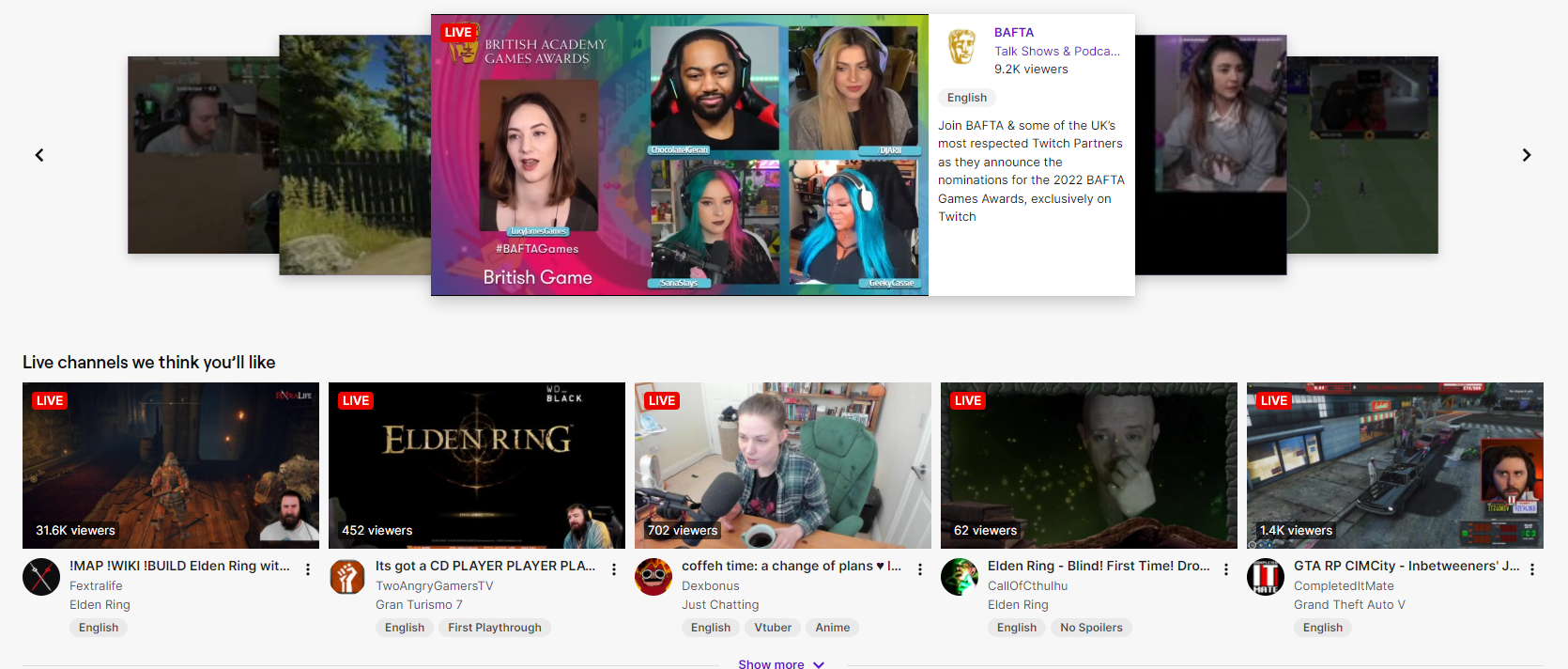Select forest gameplay carousel stream on left
The height and width of the screenshot is (669, 1568).
pyautogui.click(x=355, y=155)
